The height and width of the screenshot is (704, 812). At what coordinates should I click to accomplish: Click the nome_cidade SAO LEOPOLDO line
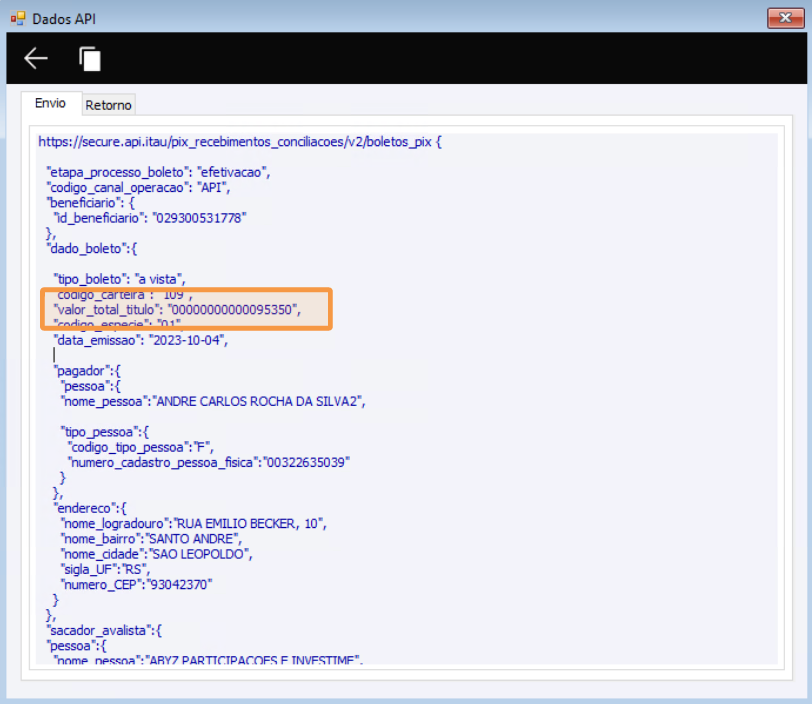point(156,554)
